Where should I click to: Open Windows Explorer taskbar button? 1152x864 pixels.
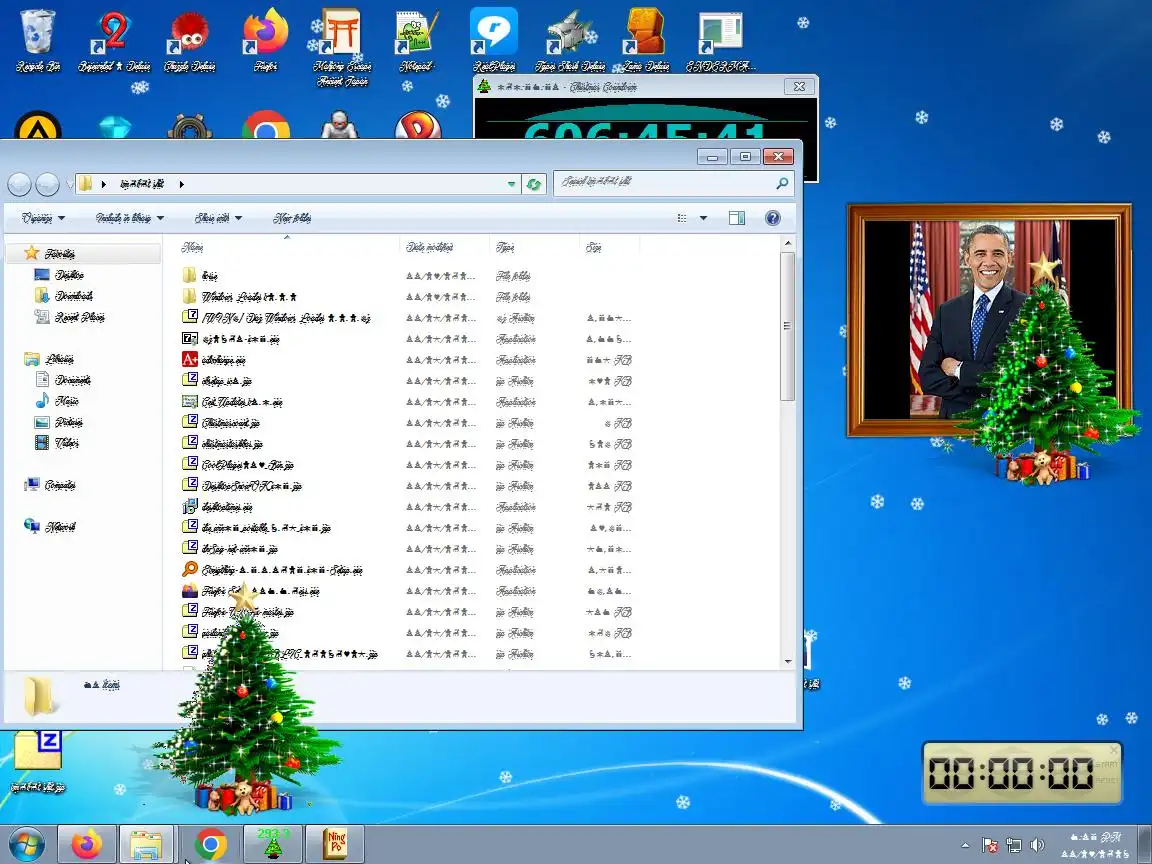tap(146, 844)
